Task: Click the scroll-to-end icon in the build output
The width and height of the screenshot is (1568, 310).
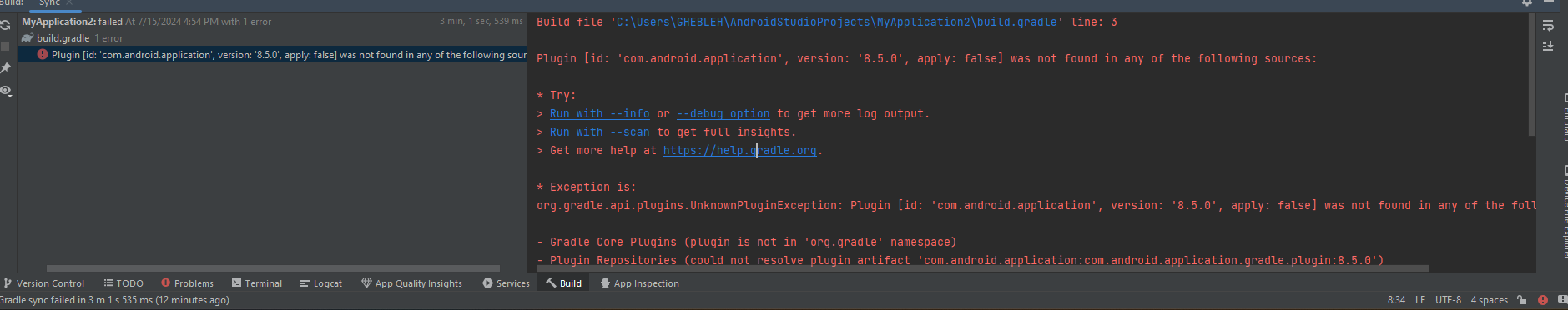Action: pos(1548,47)
